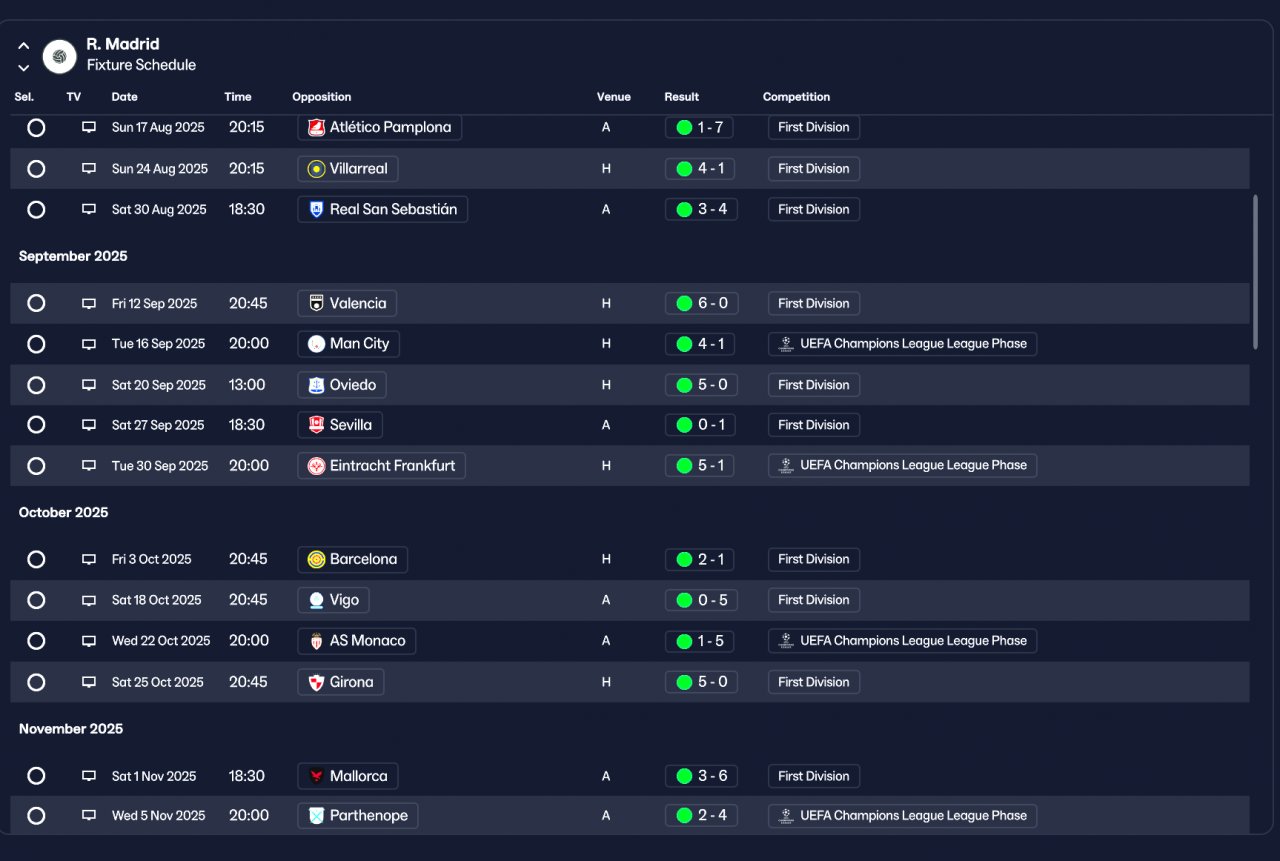The height and width of the screenshot is (861, 1280).
Task: Go to previous team with the up chevron
Action: tap(24, 45)
